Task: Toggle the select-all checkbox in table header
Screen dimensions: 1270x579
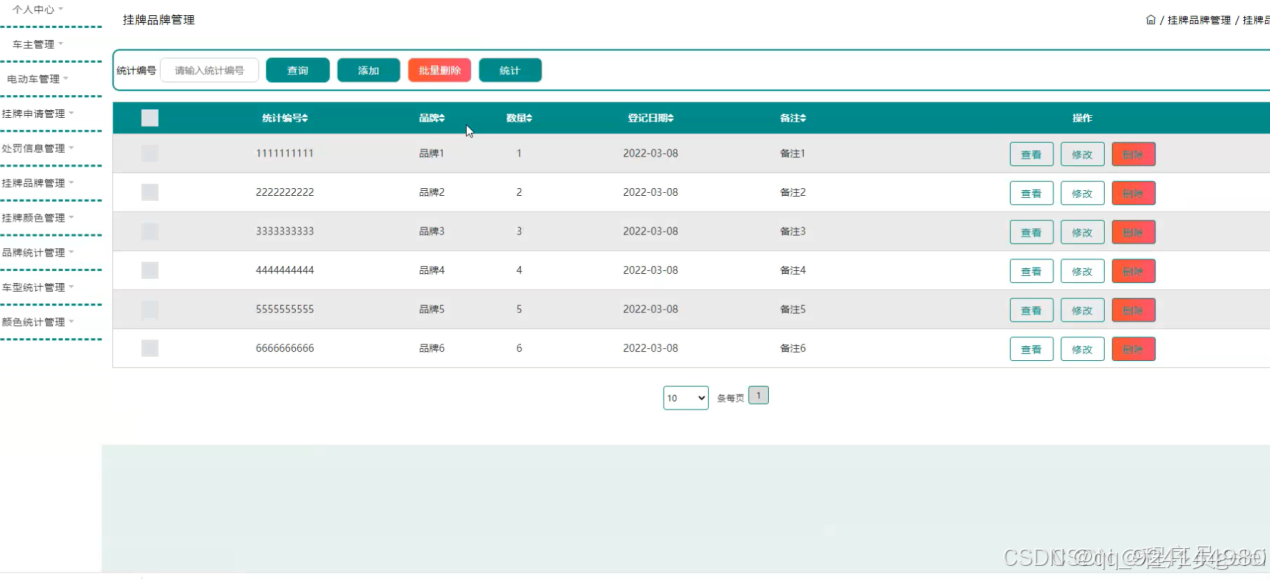Action: tap(150, 118)
